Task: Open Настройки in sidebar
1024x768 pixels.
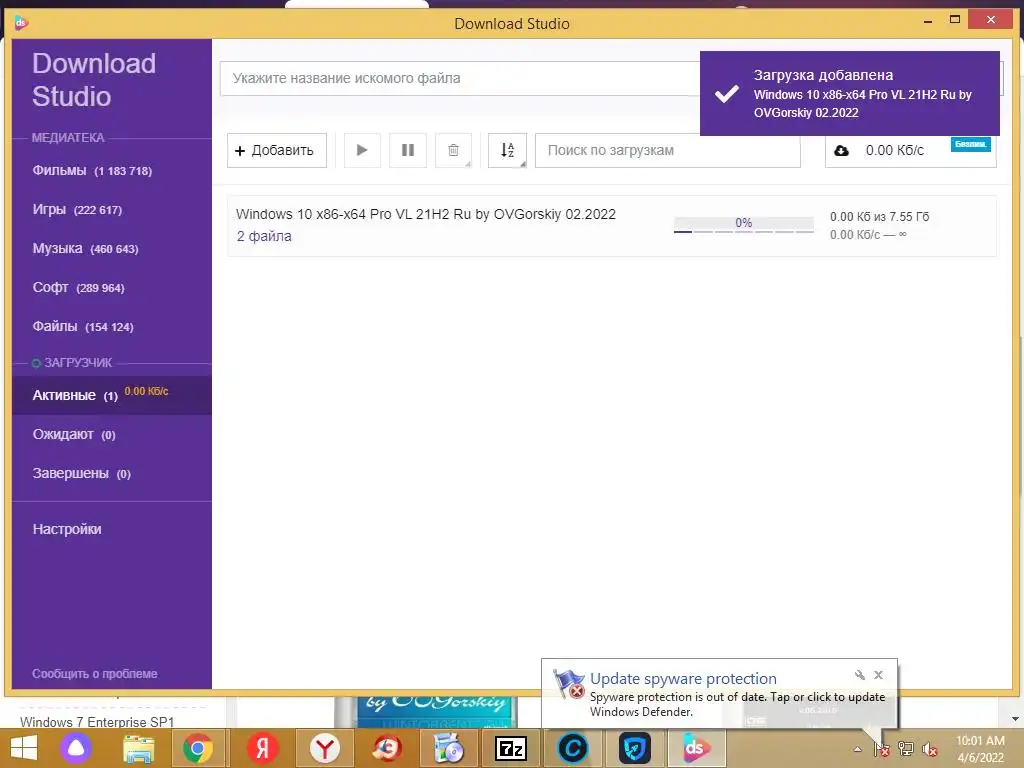Action: pos(67,529)
